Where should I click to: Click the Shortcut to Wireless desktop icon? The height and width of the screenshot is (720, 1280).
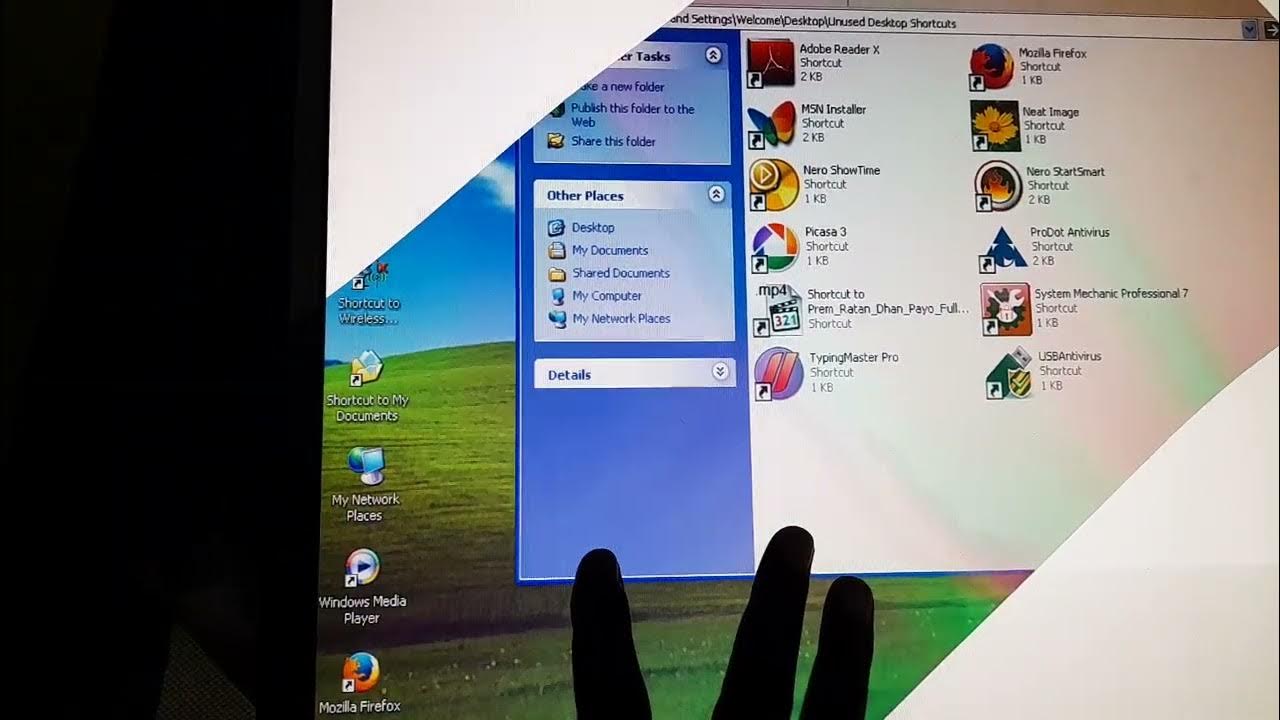tap(370, 277)
